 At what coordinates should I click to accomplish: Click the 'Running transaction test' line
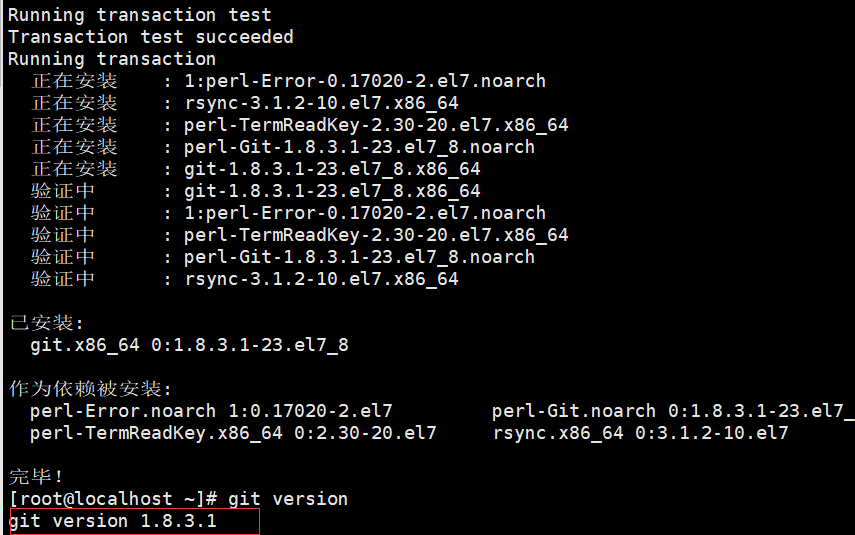(140, 15)
